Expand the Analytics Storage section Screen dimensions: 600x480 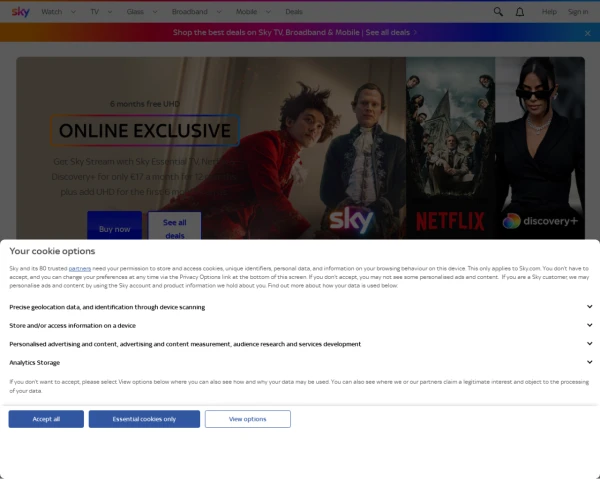click(589, 362)
